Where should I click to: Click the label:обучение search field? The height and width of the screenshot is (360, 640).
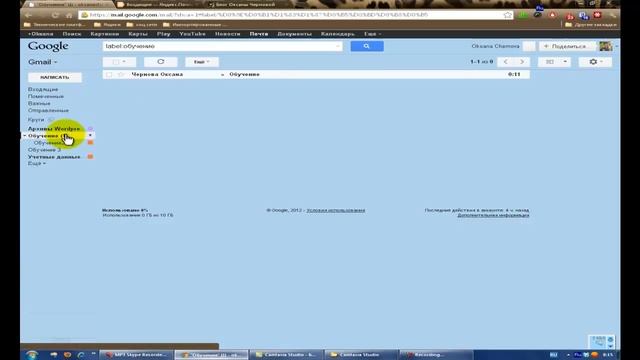point(222,46)
